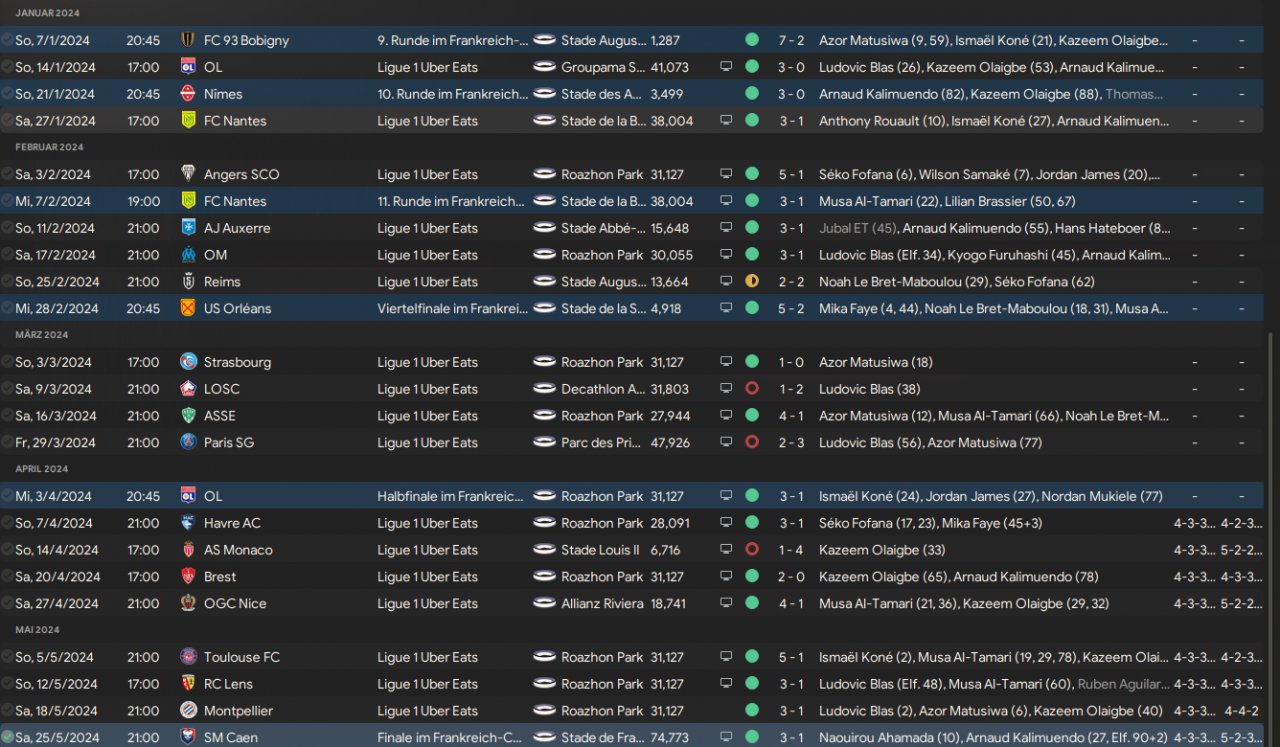
Task: Click the Nîmes club badge
Action: pyautogui.click(x=187, y=94)
